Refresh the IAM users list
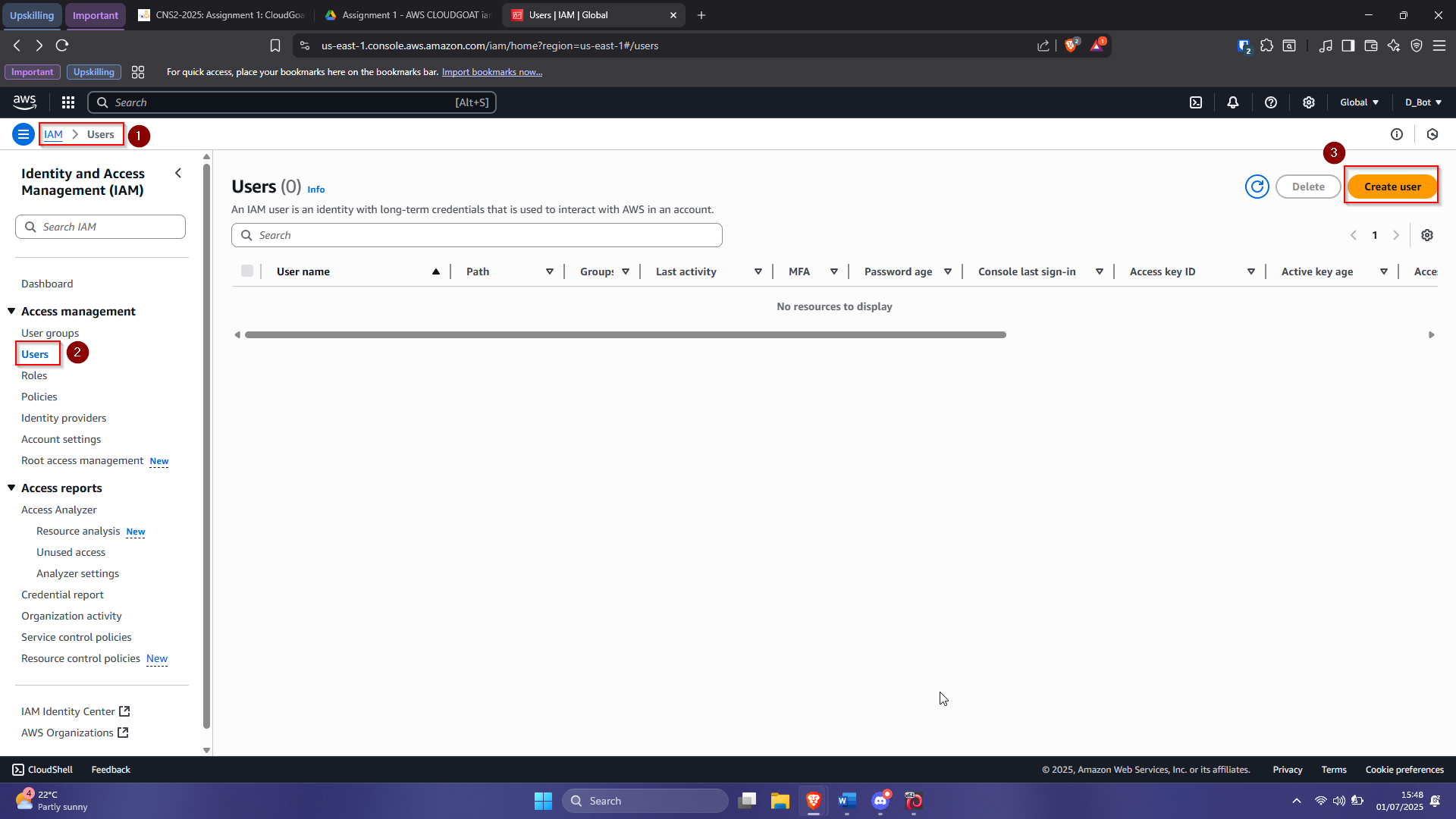The width and height of the screenshot is (1456, 819). pos(1257,187)
